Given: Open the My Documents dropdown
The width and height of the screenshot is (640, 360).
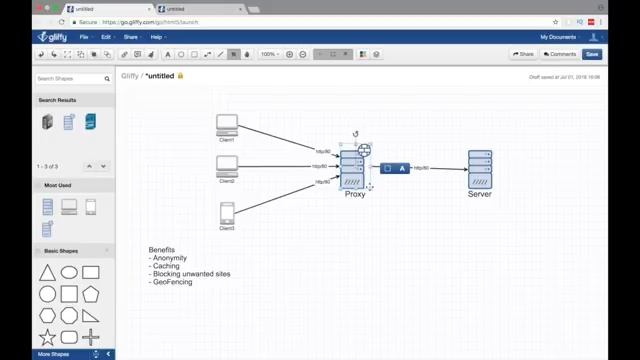Looking at the screenshot, I should tap(559, 37).
